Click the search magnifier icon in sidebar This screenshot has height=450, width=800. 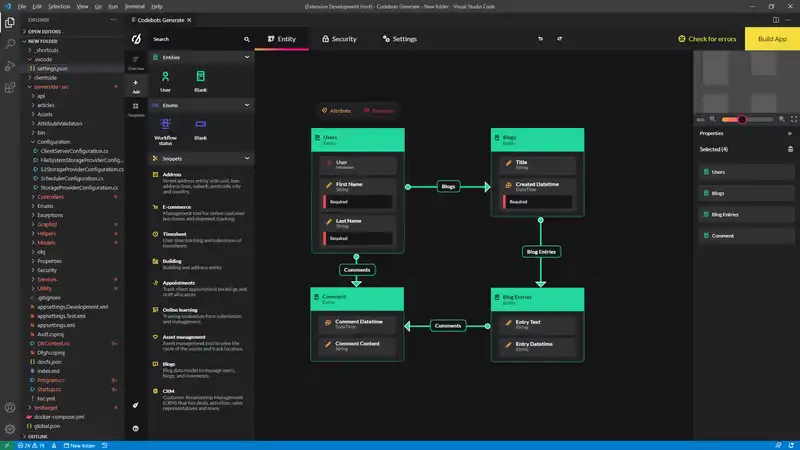(247, 39)
